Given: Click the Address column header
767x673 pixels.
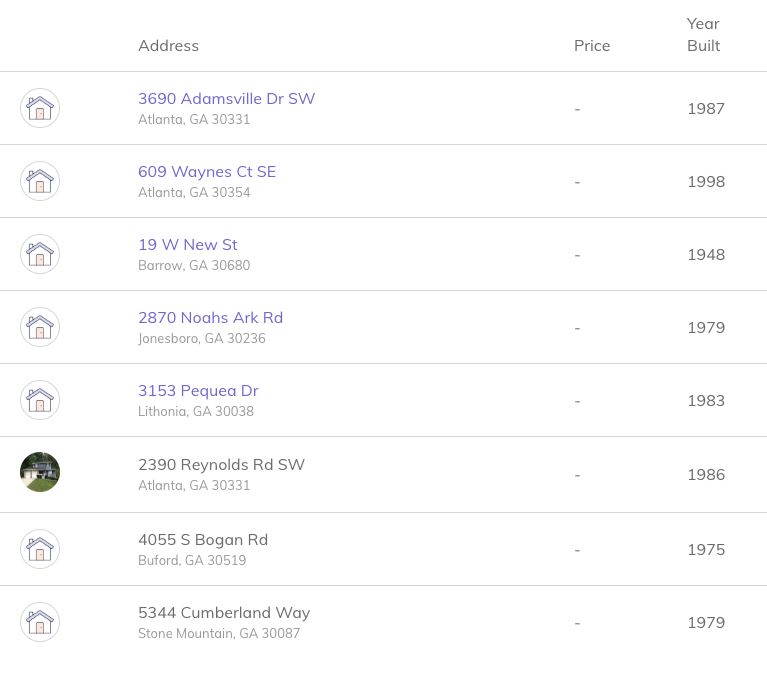Looking at the screenshot, I should 168,45.
